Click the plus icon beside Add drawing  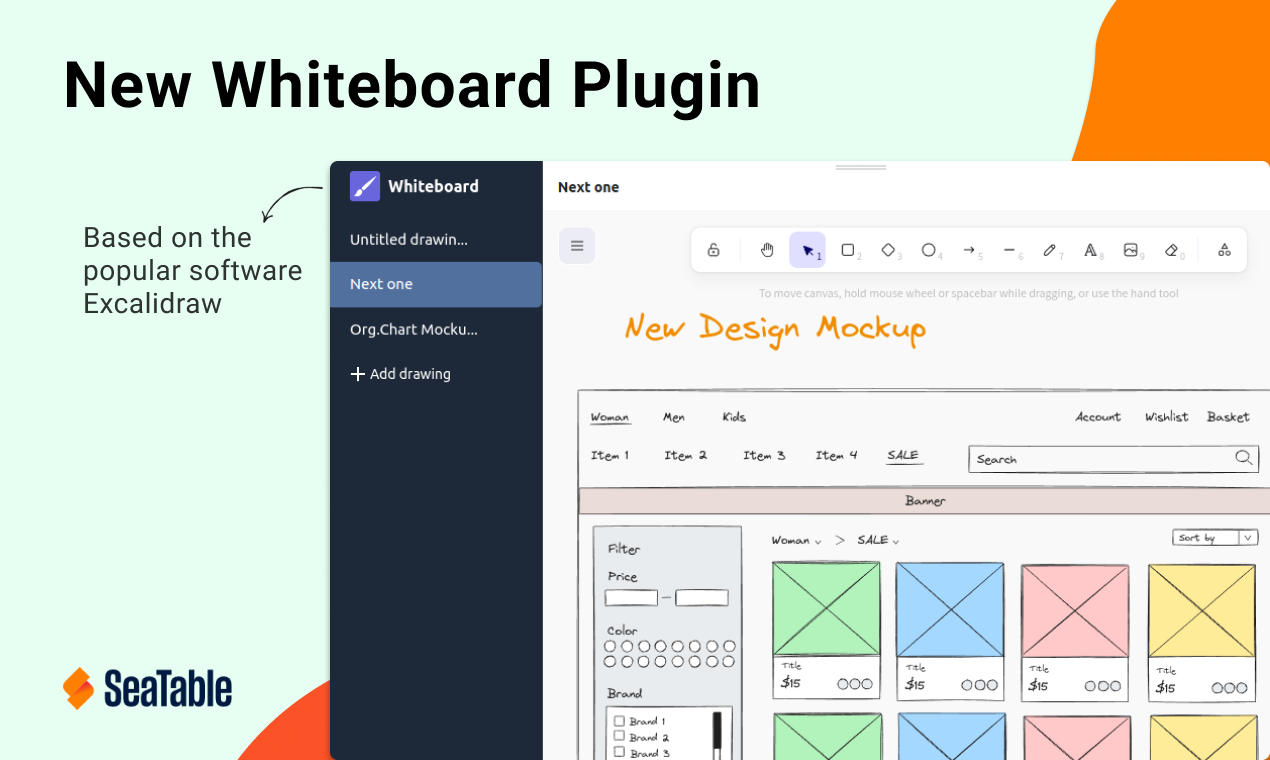pyautogui.click(x=357, y=374)
